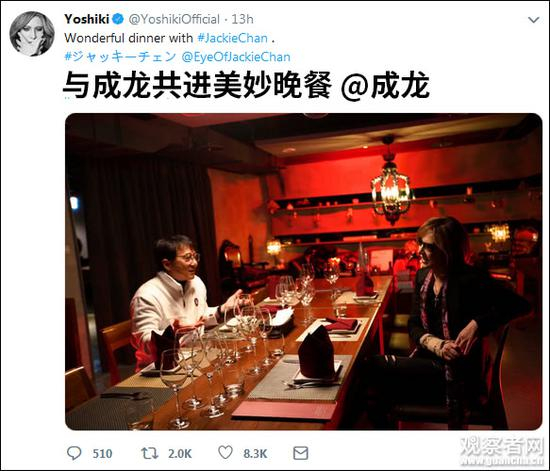Click the Yoshiki display name
The height and width of the screenshot is (471, 550).
click(87, 19)
